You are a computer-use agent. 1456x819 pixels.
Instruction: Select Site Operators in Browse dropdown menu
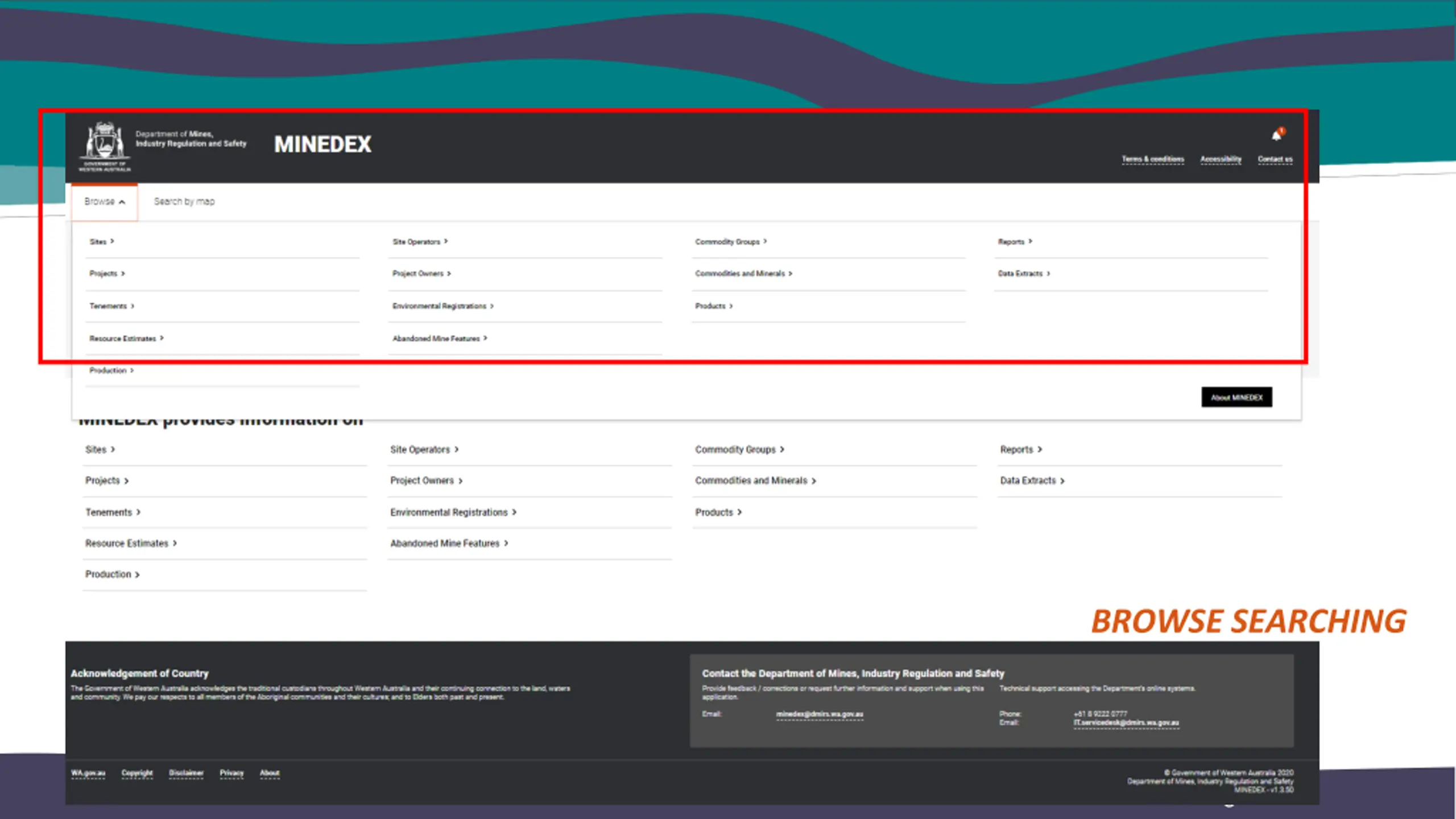pyautogui.click(x=420, y=242)
